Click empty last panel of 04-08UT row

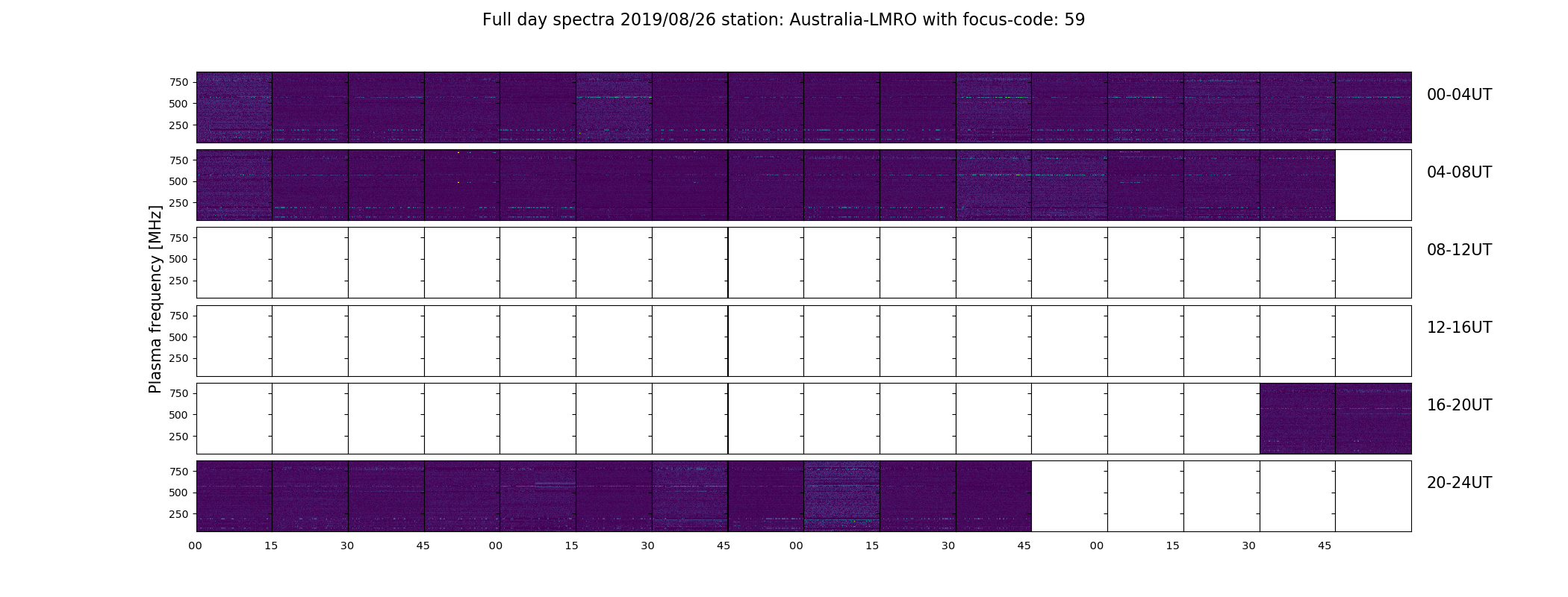click(x=1373, y=185)
